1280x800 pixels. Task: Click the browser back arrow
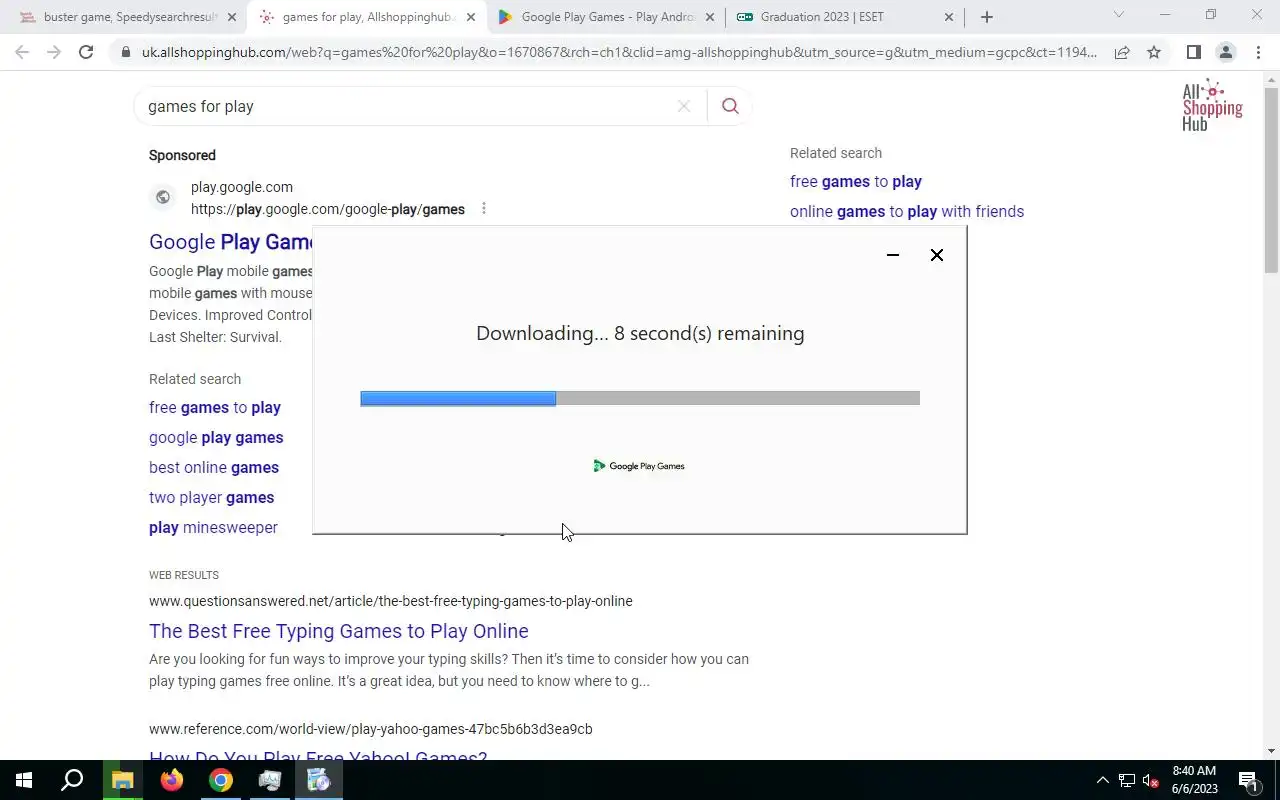click(x=22, y=52)
